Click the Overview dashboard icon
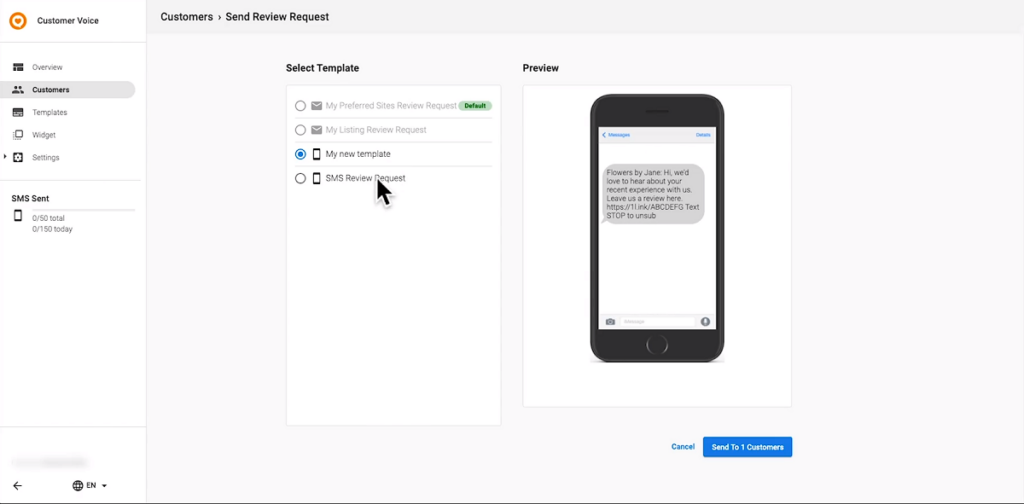1024x504 pixels. pos(18,67)
